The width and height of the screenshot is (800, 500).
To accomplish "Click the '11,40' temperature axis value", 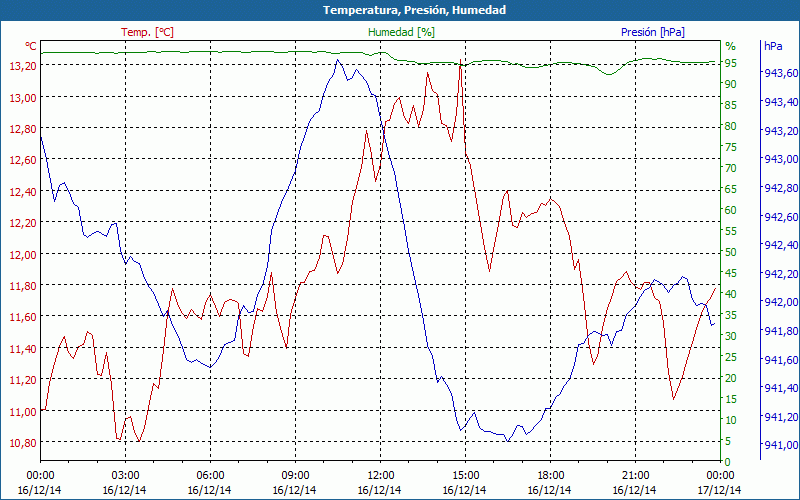I will (x=23, y=349).
